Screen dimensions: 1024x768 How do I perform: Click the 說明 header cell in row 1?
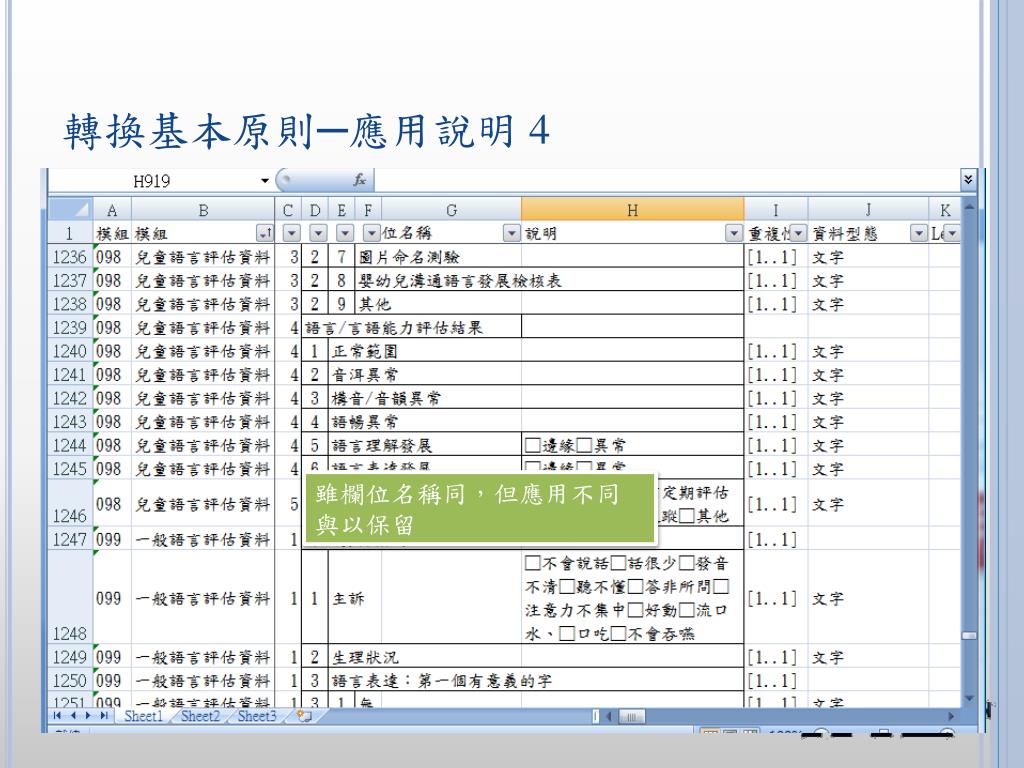pyautogui.click(x=632, y=233)
